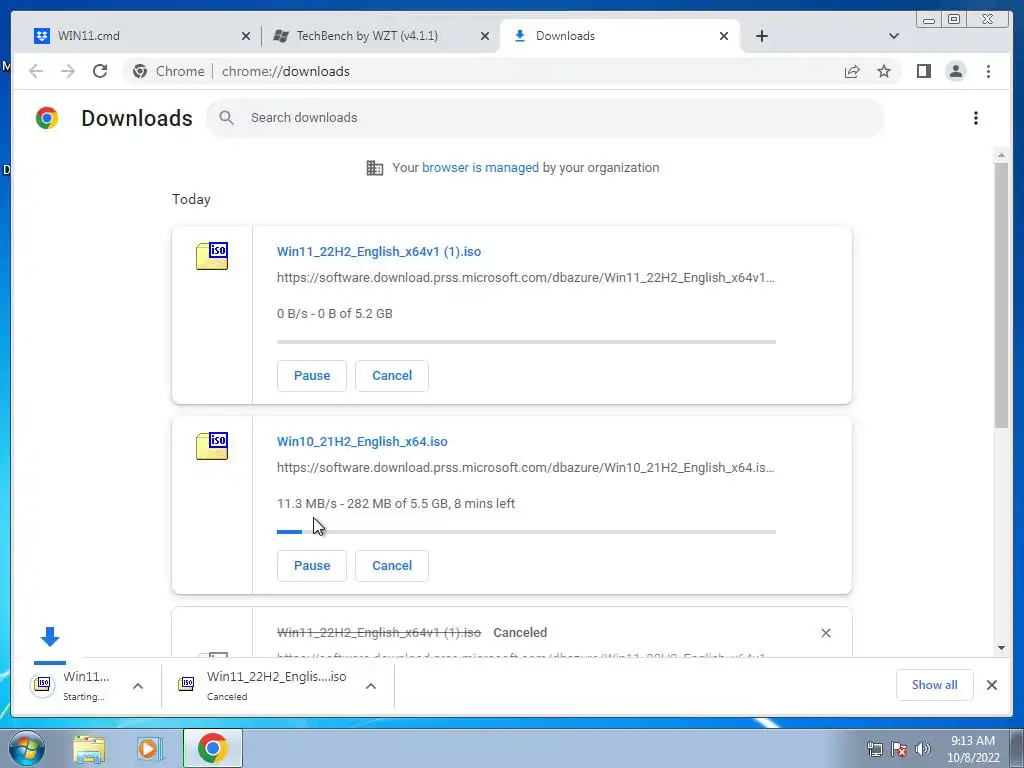Bookmark this page with the star
The image size is (1024, 768).
point(884,71)
